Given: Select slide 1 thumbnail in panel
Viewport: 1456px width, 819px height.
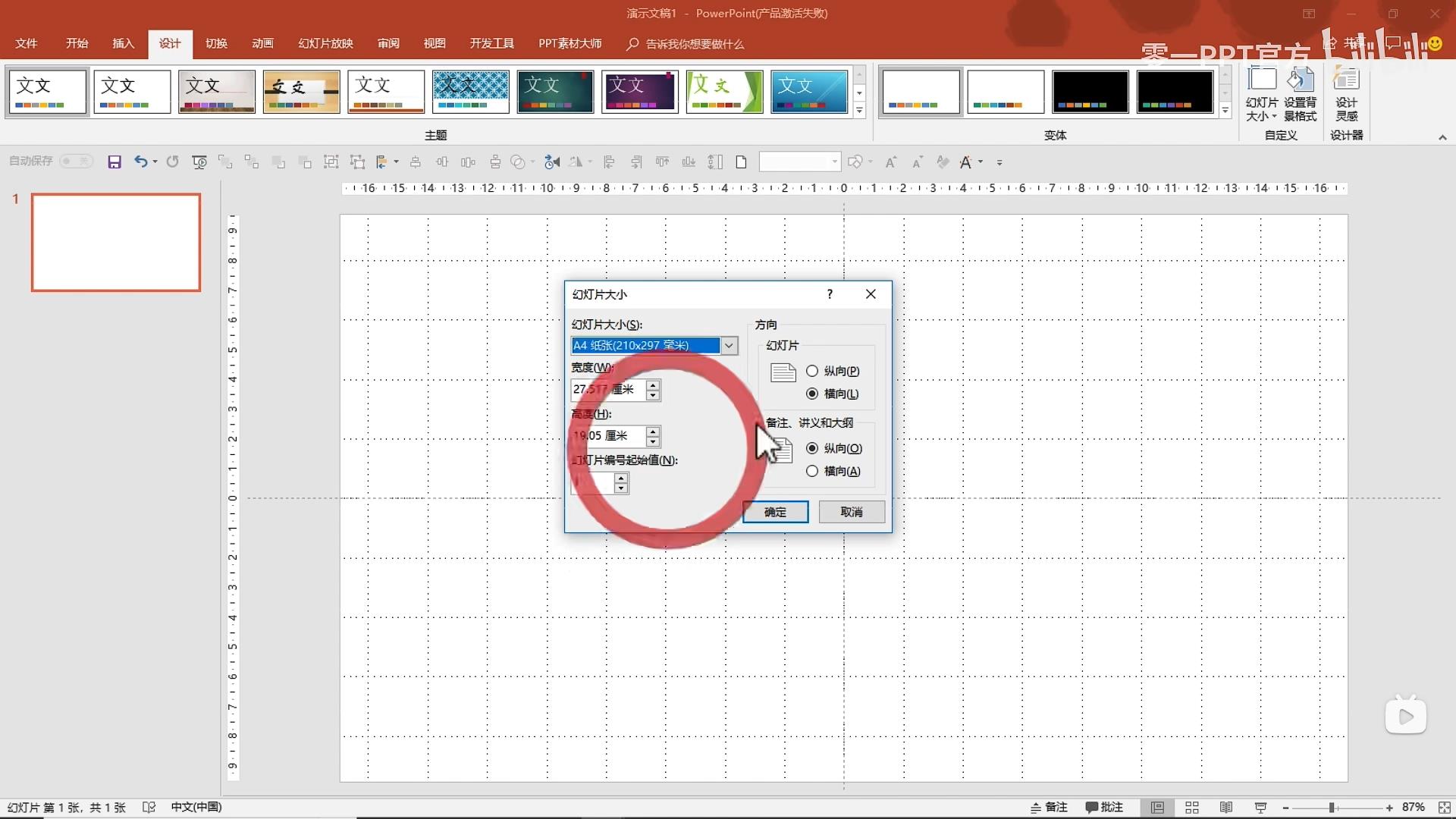Looking at the screenshot, I should click(116, 242).
